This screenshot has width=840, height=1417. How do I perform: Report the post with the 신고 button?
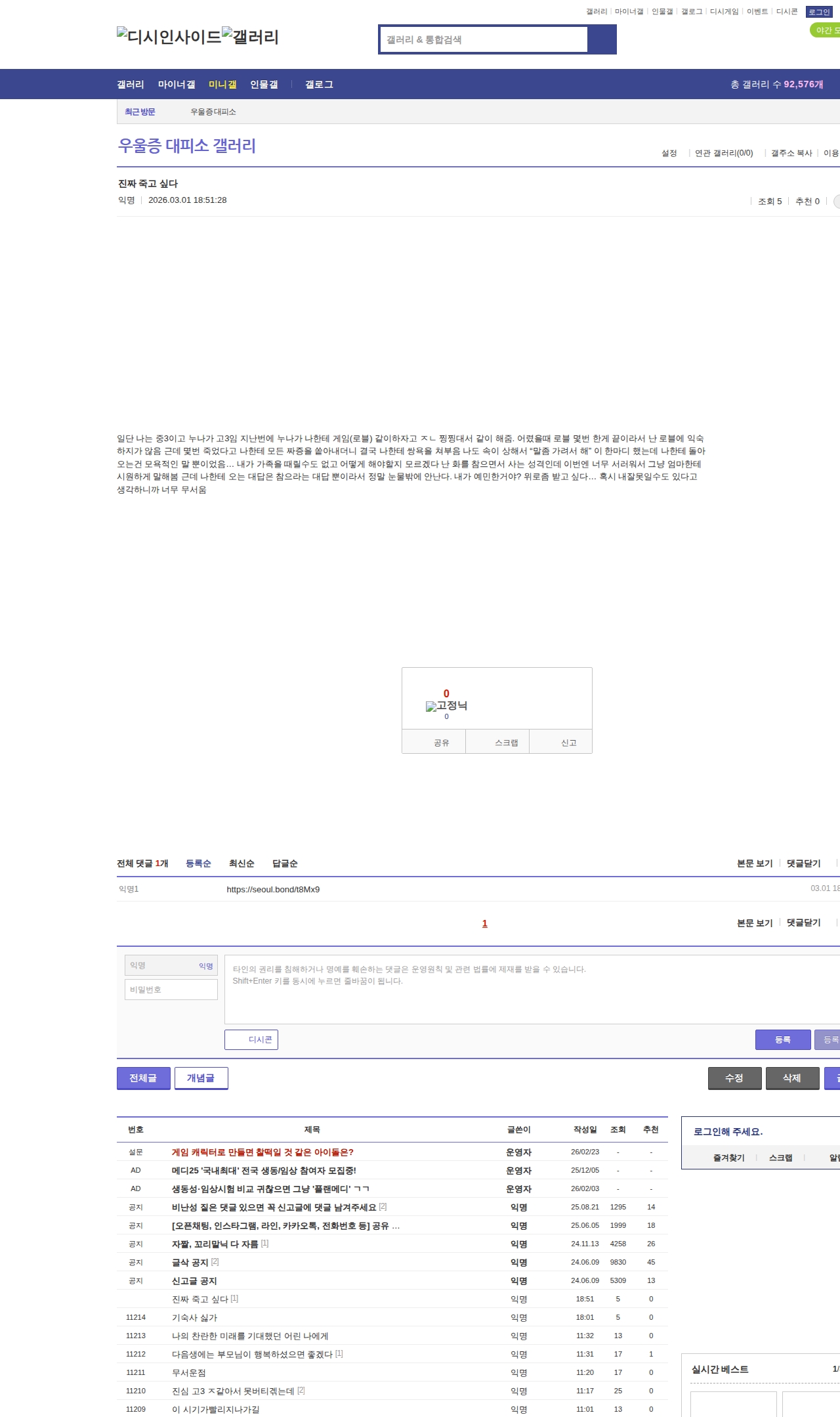[568, 743]
